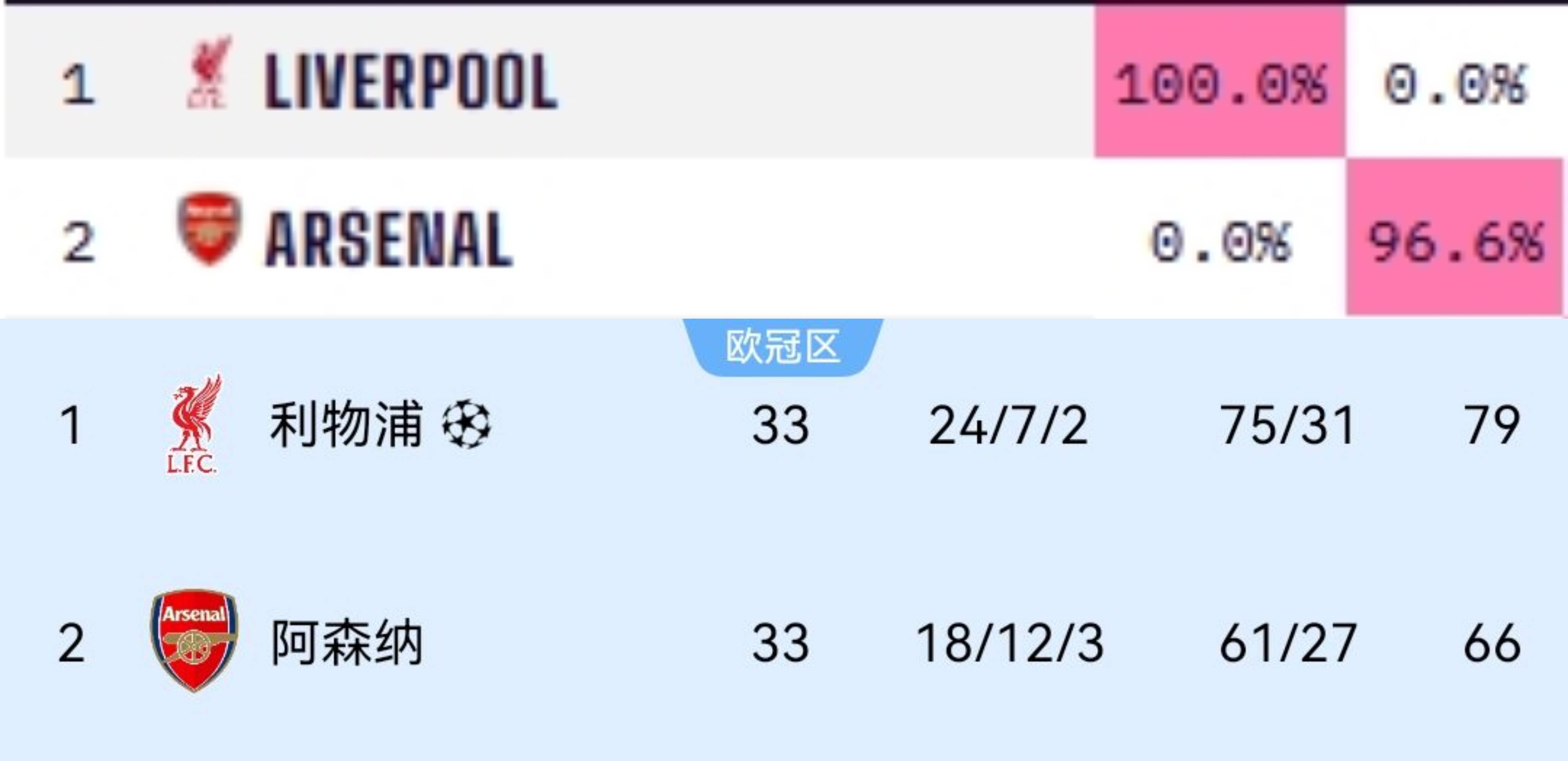Click Arsenal's 18/12/3 win-draw-loss record
The width and height of the screenshot is (1568, 761).
tap(1010, 643)
